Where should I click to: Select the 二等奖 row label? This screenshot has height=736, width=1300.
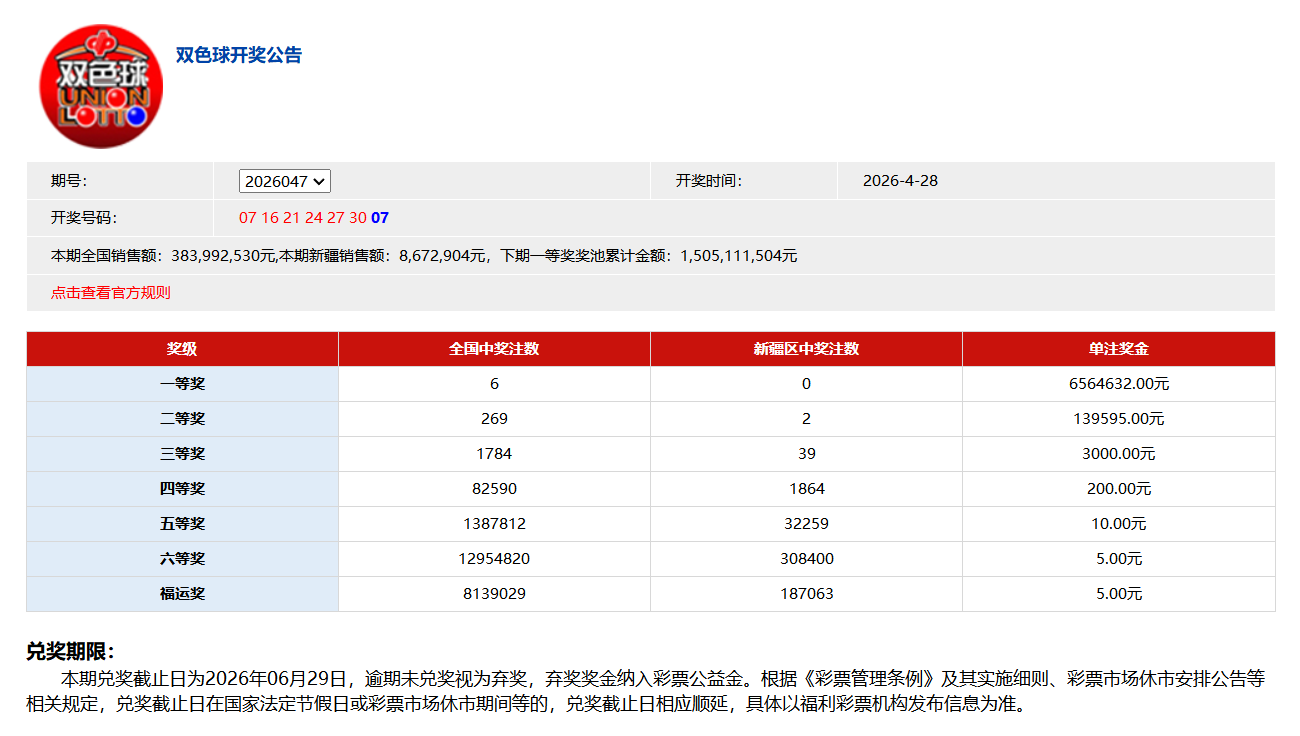[182, 419]
